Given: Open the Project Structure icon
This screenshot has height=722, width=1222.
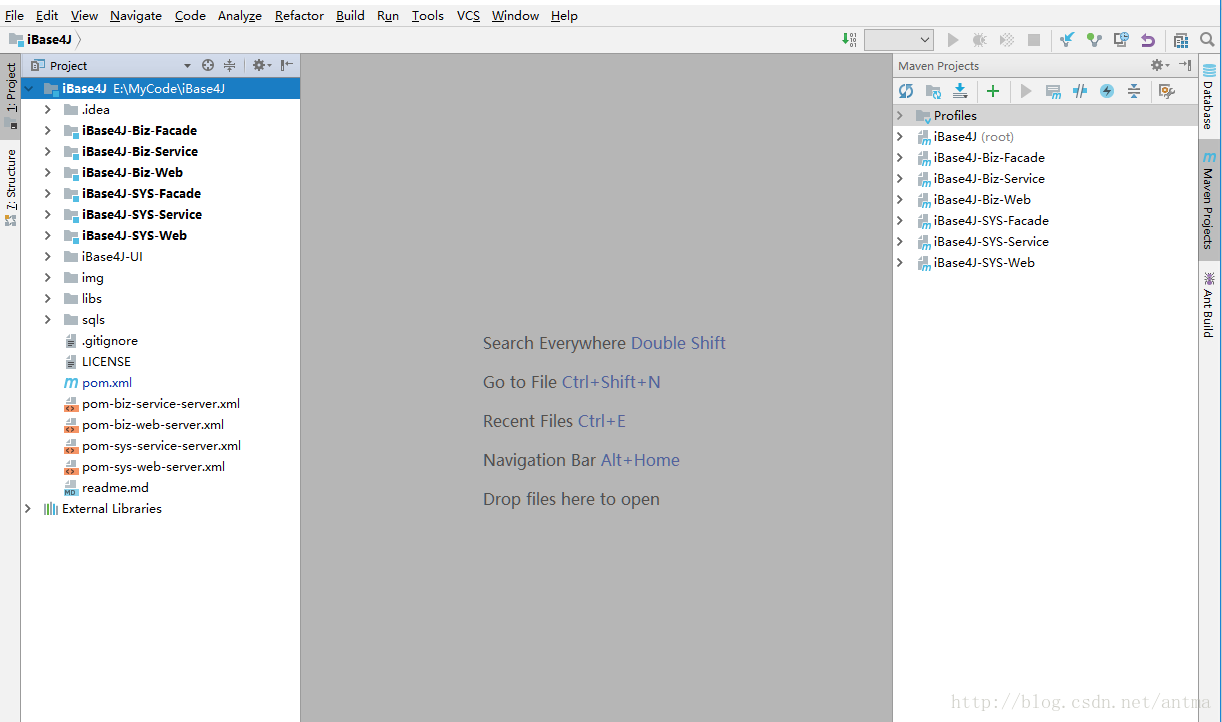Looking at the screenshot, I should [1181, 40].
